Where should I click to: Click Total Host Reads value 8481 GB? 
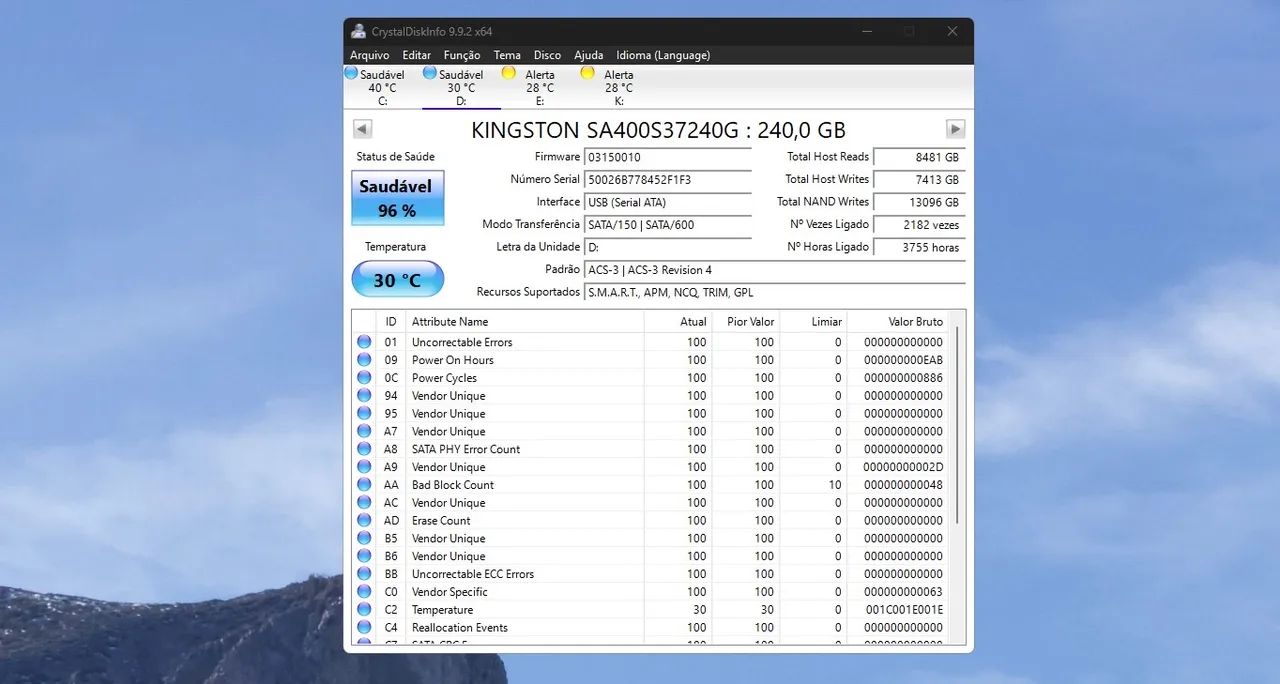tap(918, 157)
